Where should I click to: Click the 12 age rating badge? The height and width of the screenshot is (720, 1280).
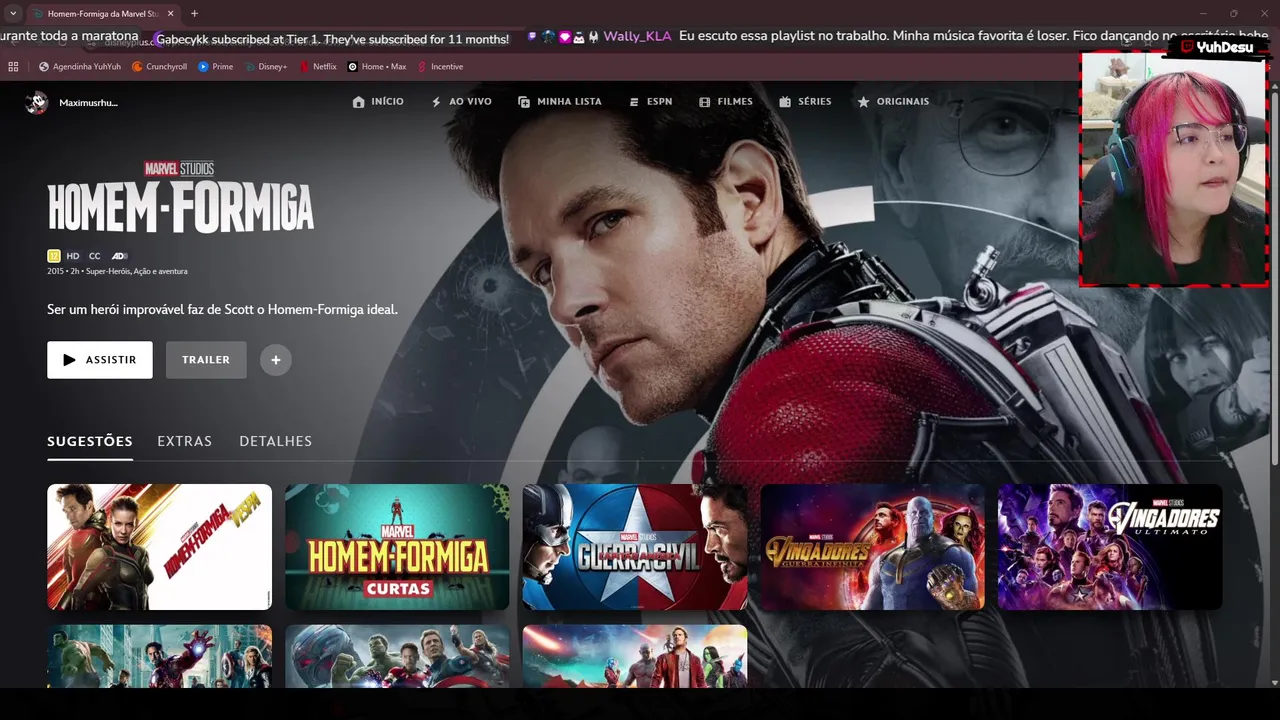pyautogui.click(x=54, y=256)
